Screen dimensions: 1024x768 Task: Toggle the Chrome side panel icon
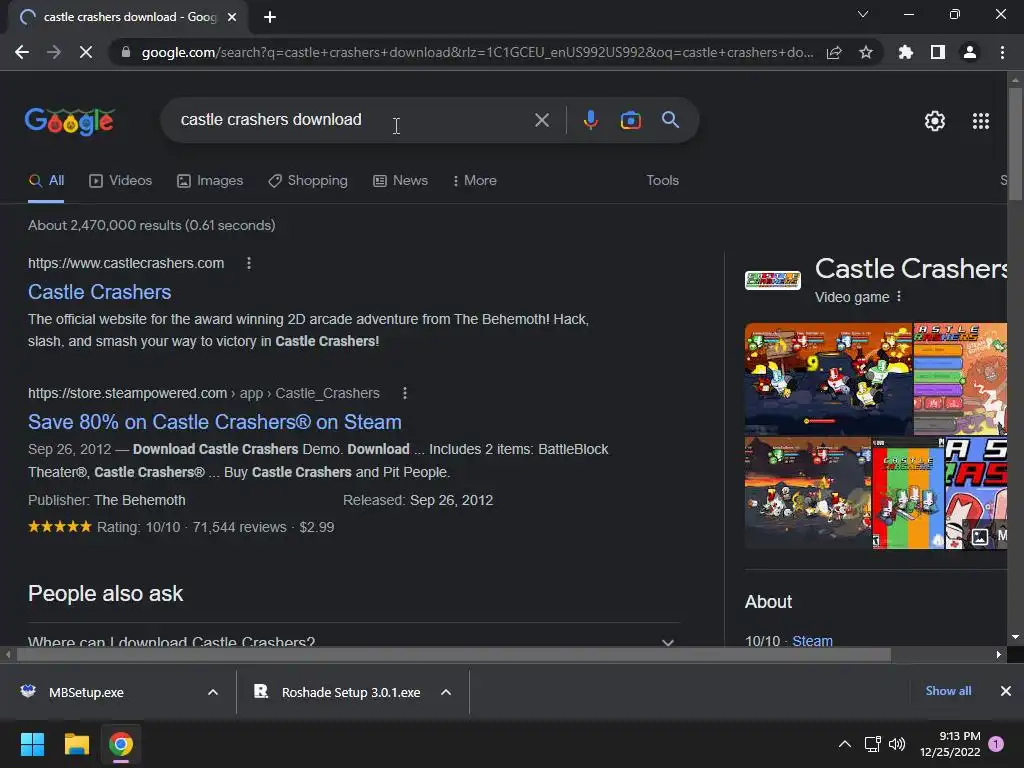pyautogui.click(x=938, y=52)
